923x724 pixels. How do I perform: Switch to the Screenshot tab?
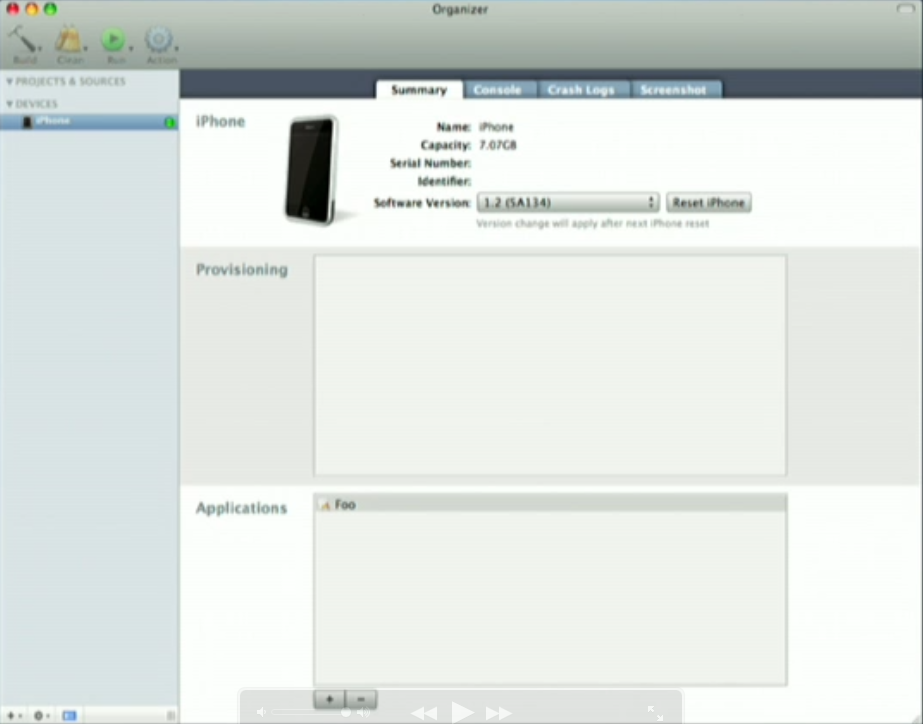[x=673, y=90]
